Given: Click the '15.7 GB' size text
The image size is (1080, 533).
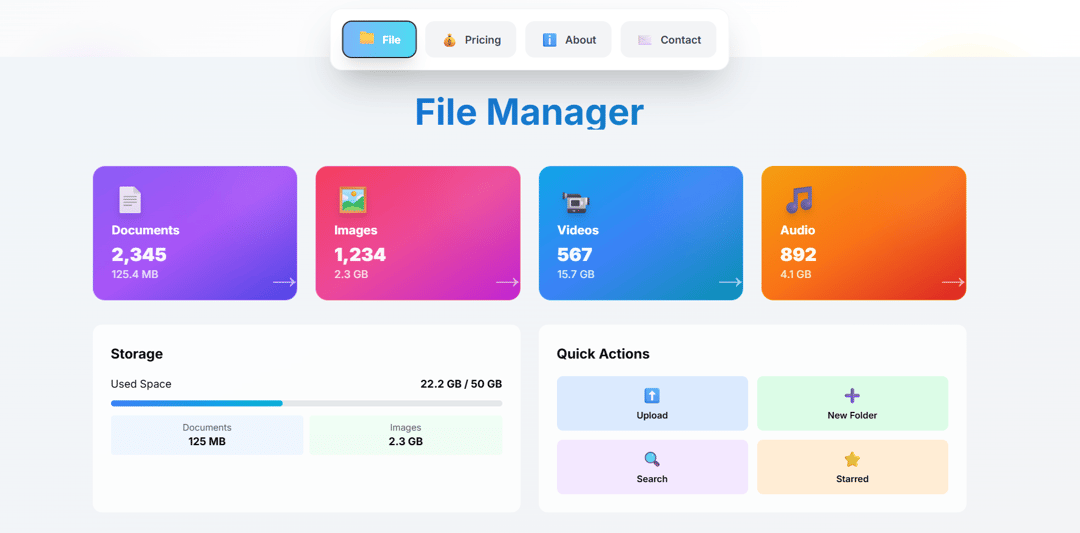Looking at the screenshot, I should 576,274.
